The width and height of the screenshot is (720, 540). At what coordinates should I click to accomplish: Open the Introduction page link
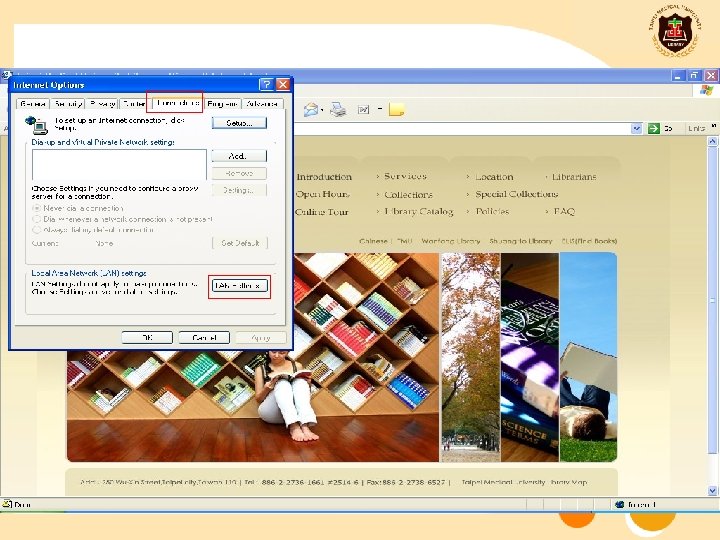click(324, 177)
